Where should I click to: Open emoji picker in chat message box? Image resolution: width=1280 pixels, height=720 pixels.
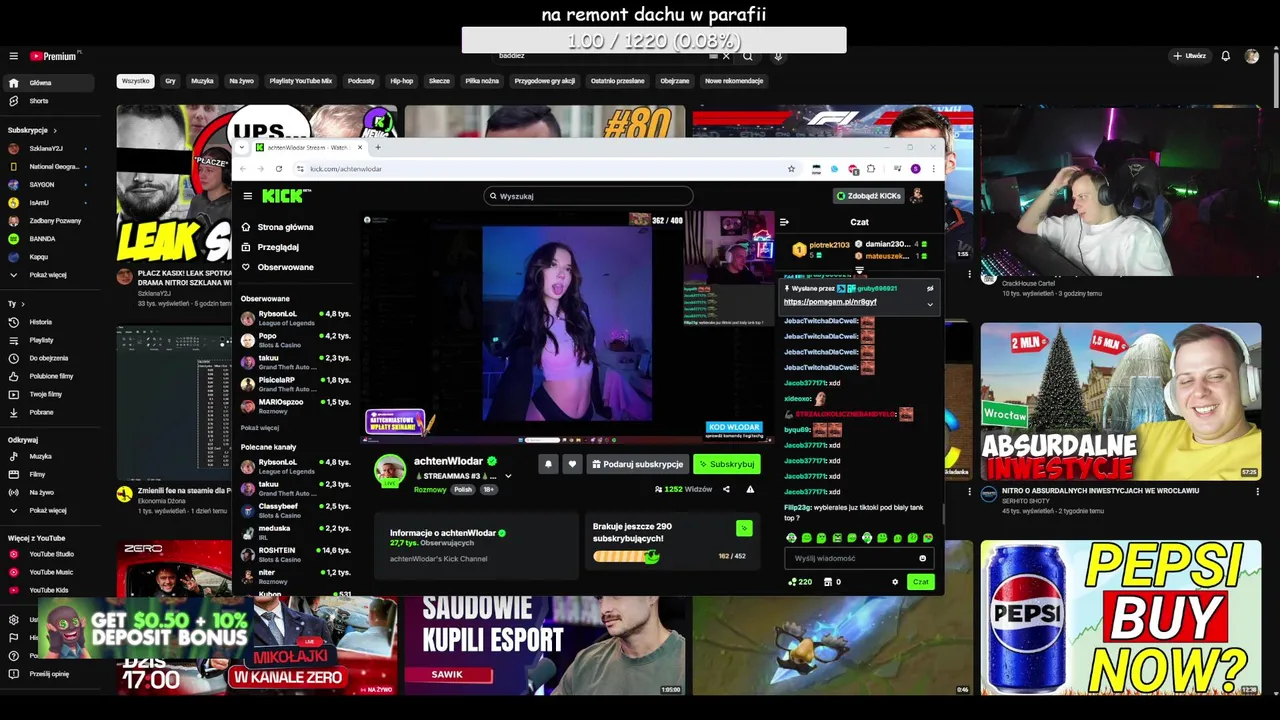tap(922, 559)
